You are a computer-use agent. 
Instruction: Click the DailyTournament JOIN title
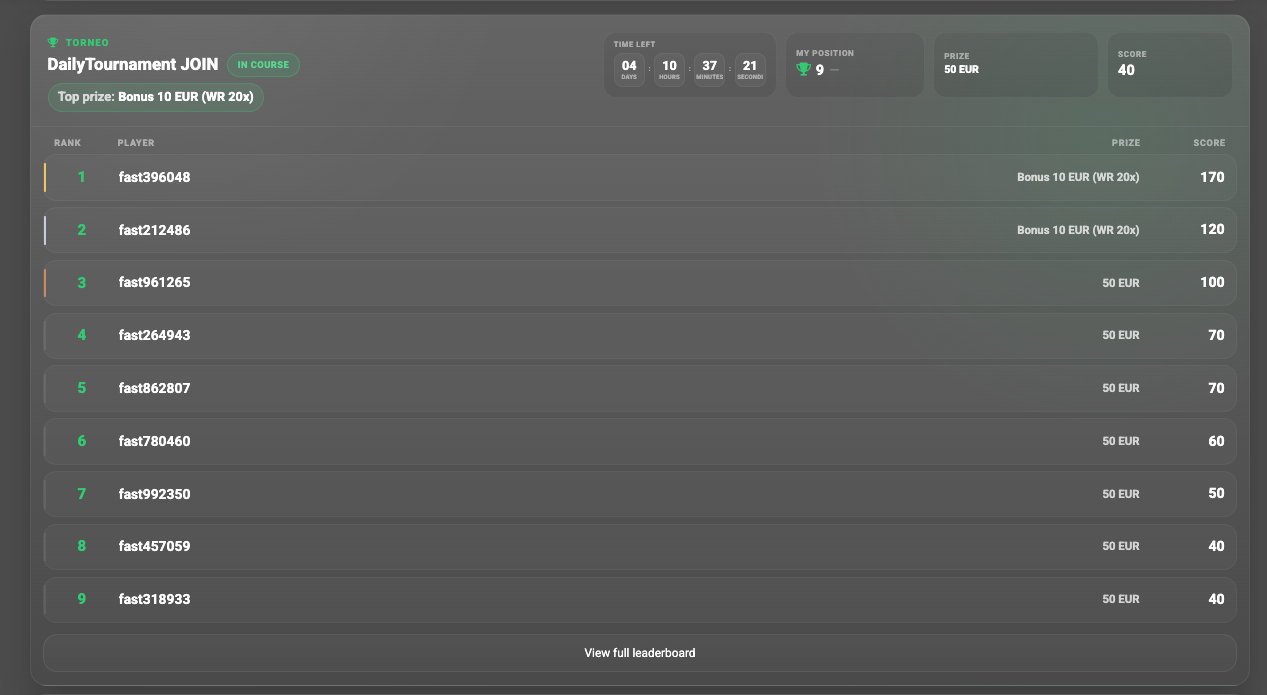click(x=132, y=65)
